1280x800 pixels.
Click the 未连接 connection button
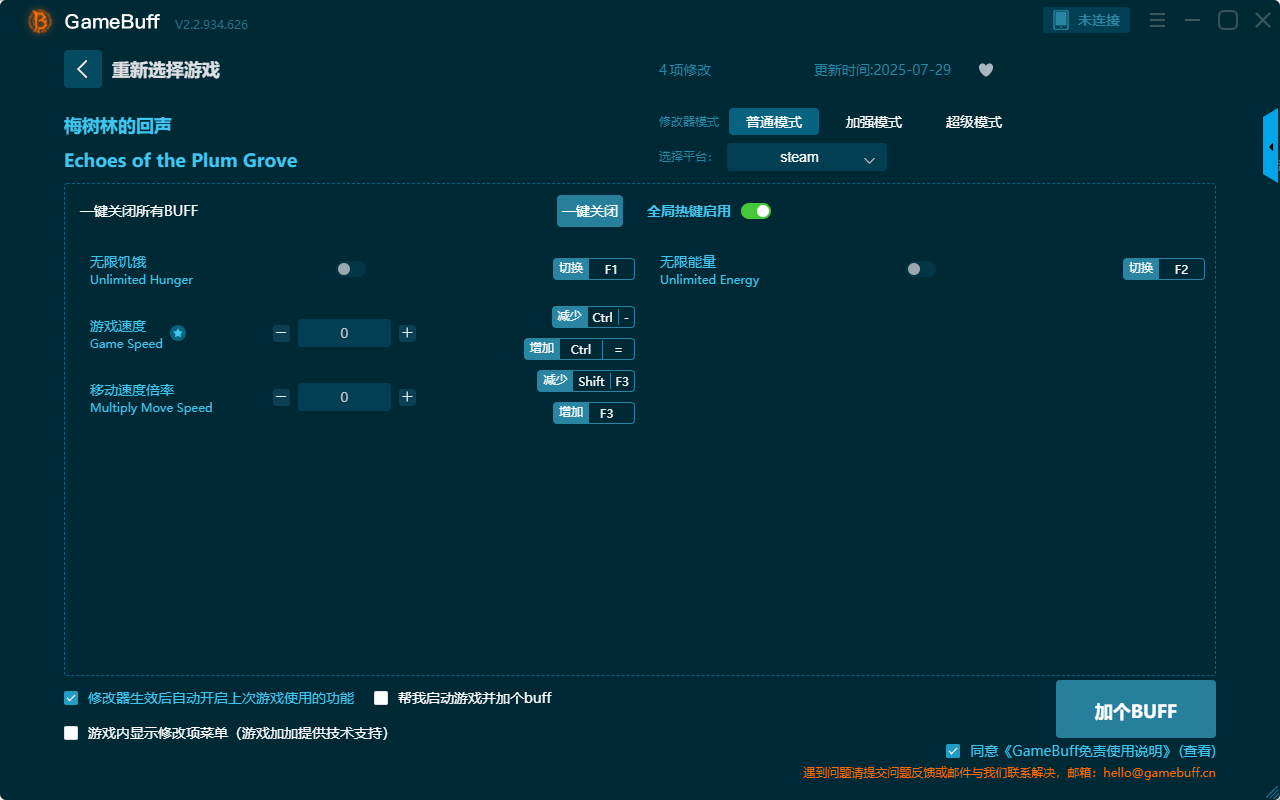1087,20
